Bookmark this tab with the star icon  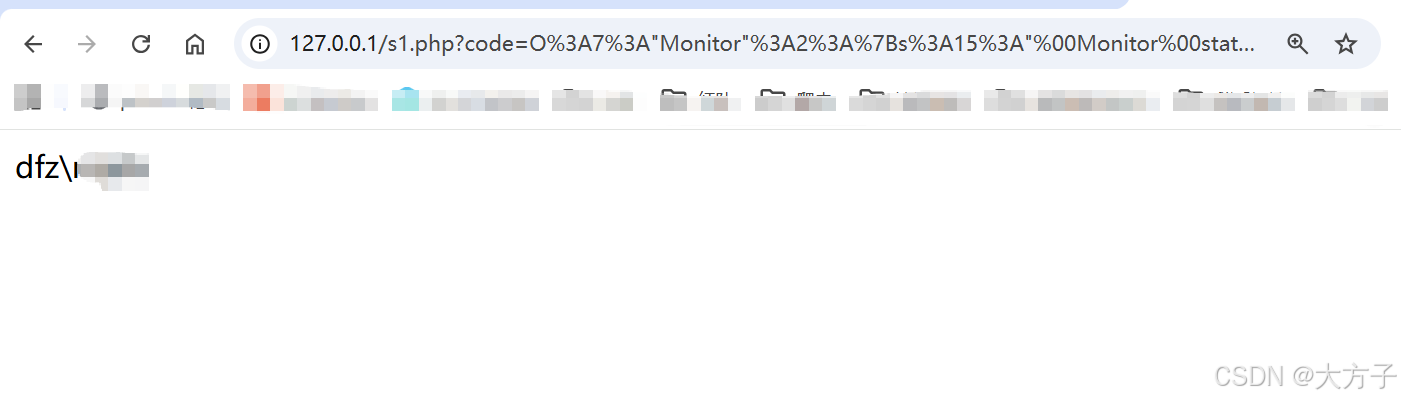tap(1346, 44)
